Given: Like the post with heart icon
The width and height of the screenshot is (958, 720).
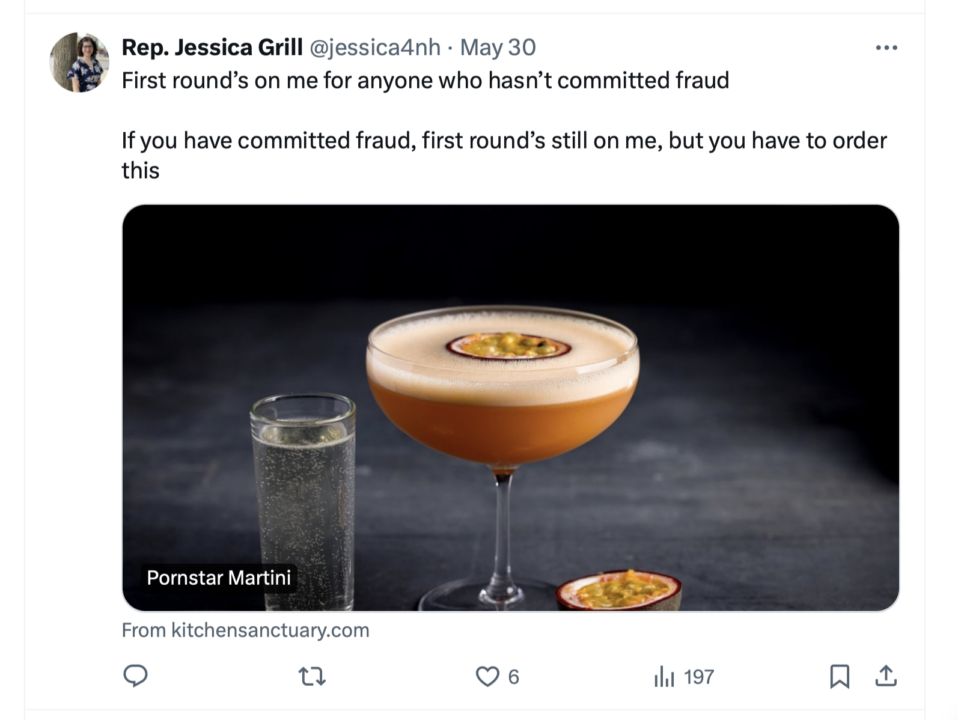Looking at the screenshot, I should coord(487,677).
